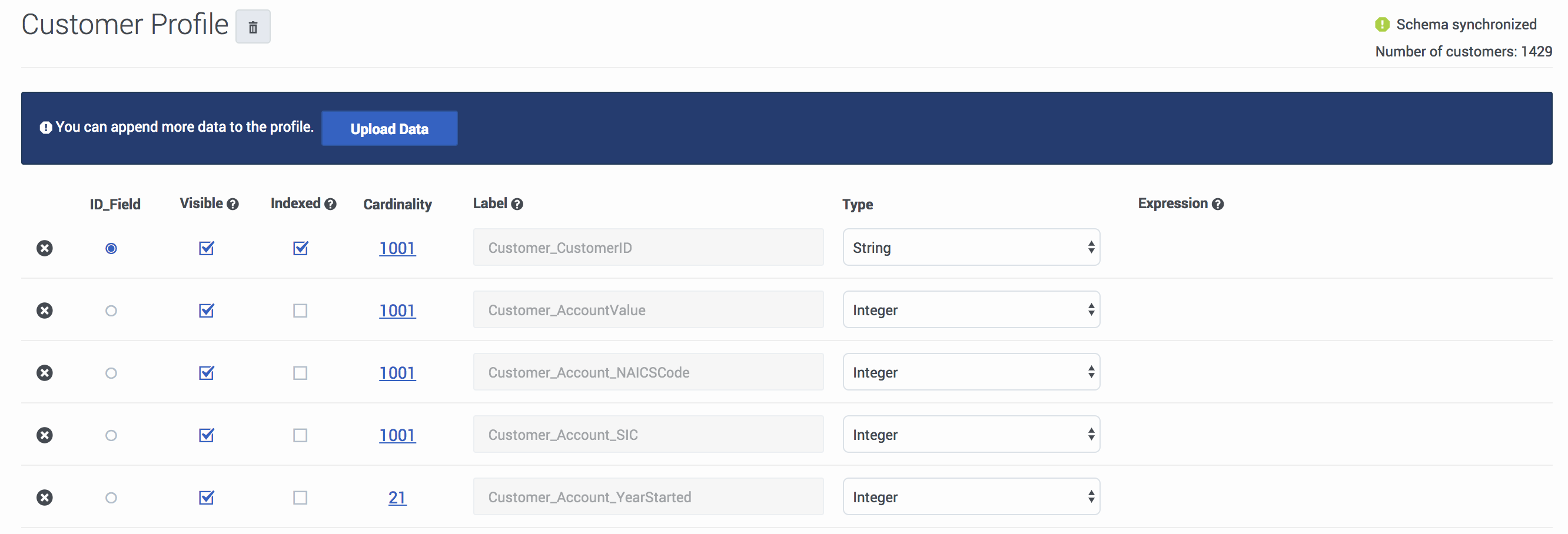
Task: Click the Label column help icon
Action: click(x=517, y=204)
